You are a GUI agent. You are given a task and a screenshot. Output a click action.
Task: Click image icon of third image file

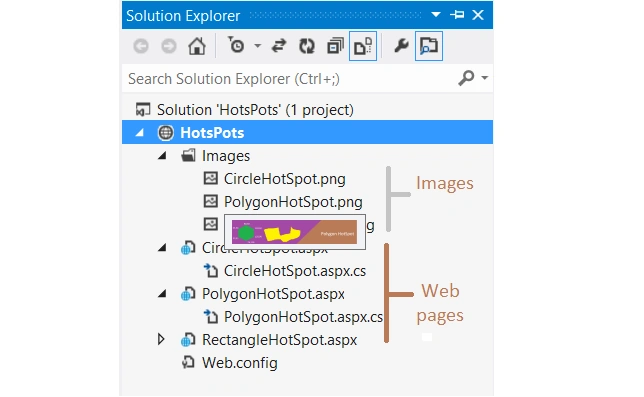211,224
